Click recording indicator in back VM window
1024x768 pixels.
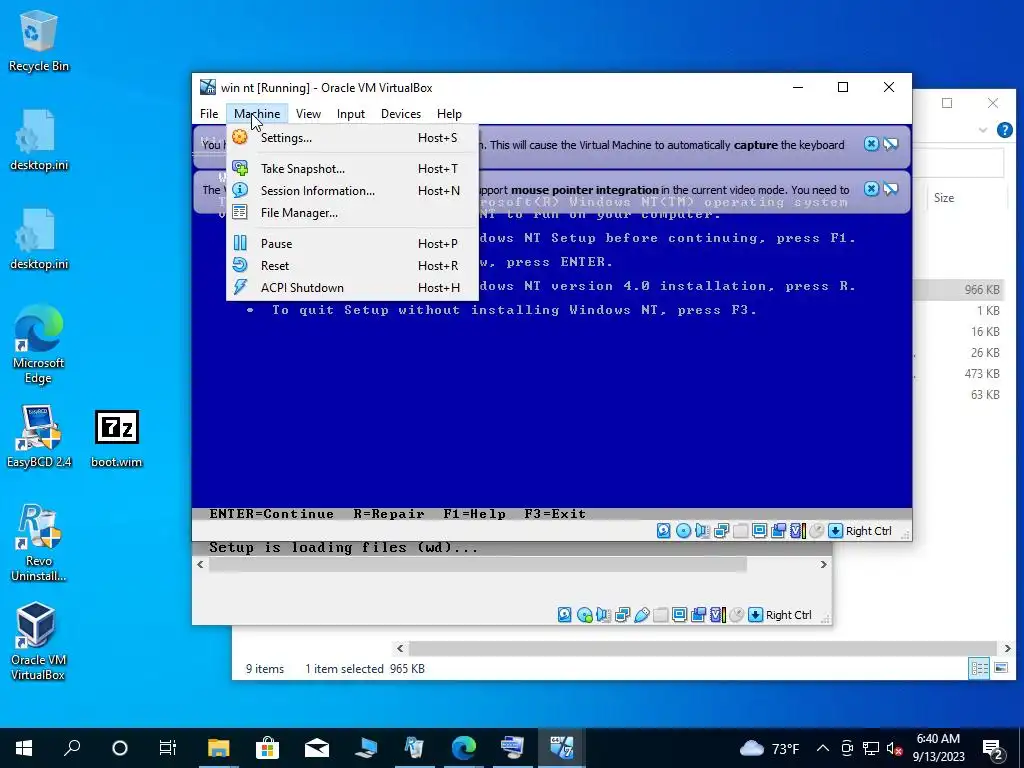[698, 615]
